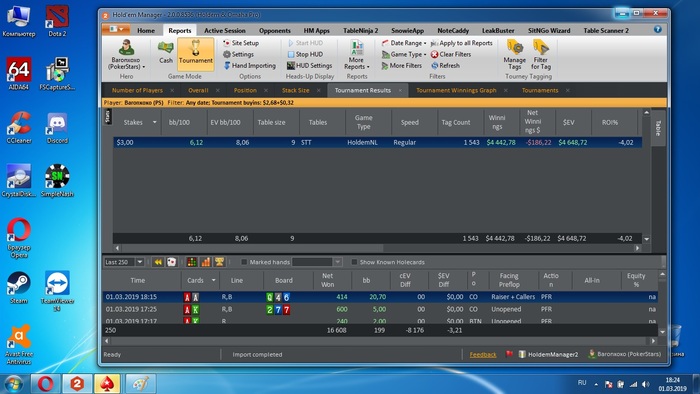Screen dimensions: 700x394
Task: Switch to the Overall report tab
Action: point(198,90)
